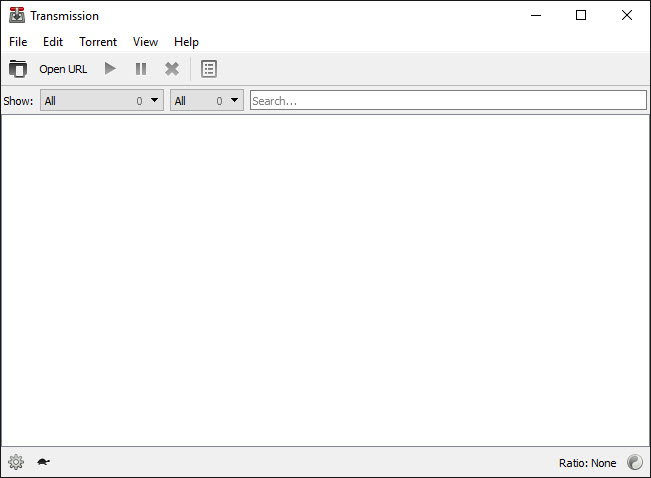Open the Torrent menu
The height and width of the screenshot is (478, 651).
pos(98,42)
